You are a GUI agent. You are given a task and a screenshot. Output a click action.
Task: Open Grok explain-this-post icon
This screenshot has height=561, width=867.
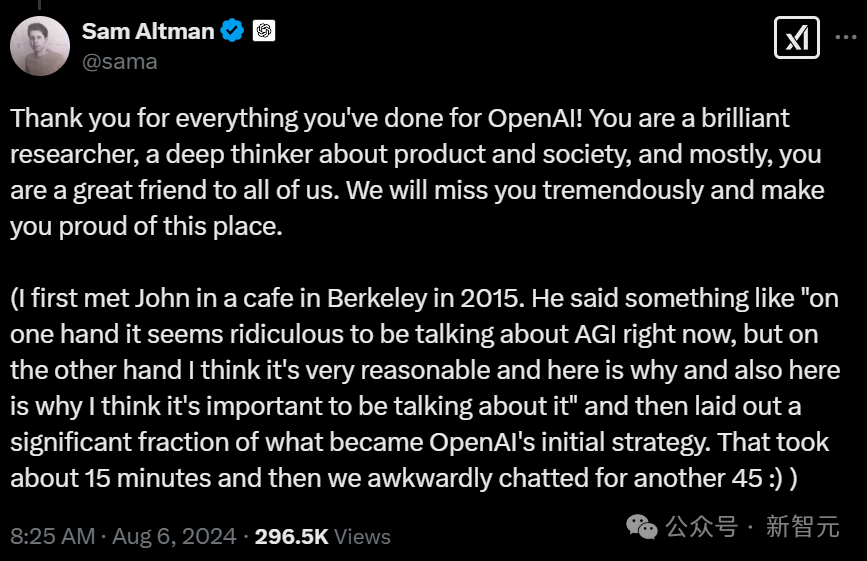(x=797, y=38)
